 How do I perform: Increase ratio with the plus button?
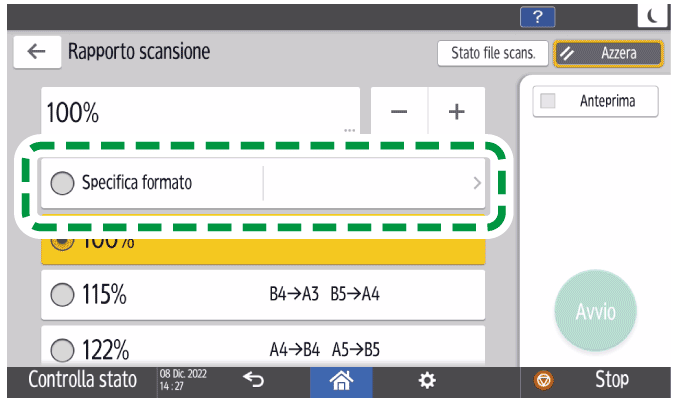point(457,112)
